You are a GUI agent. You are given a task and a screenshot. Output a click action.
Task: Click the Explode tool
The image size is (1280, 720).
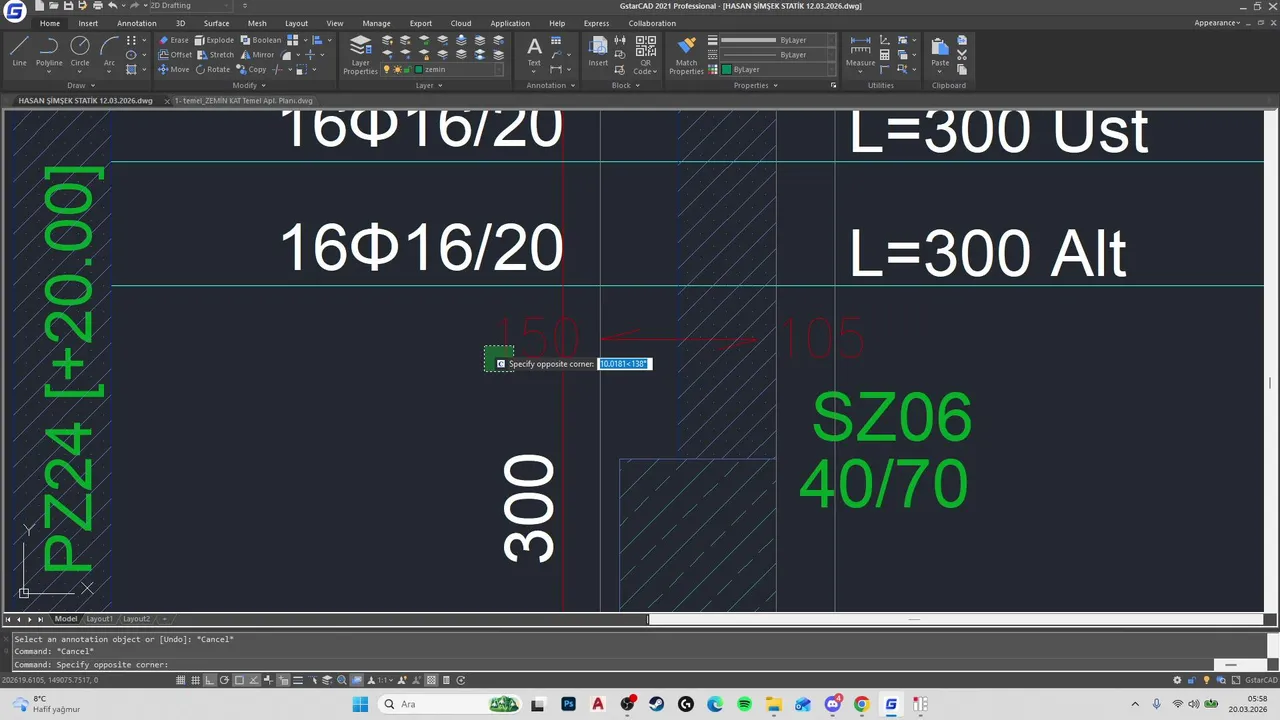click(214, 40)
